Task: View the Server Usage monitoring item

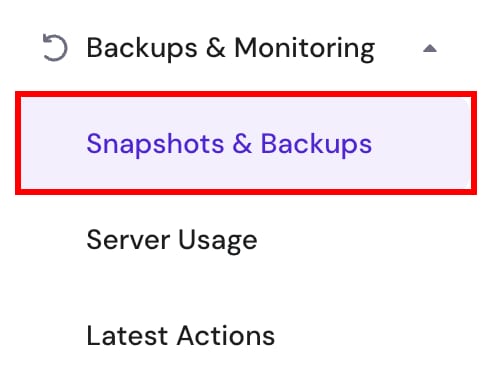Action: [172, 240]
